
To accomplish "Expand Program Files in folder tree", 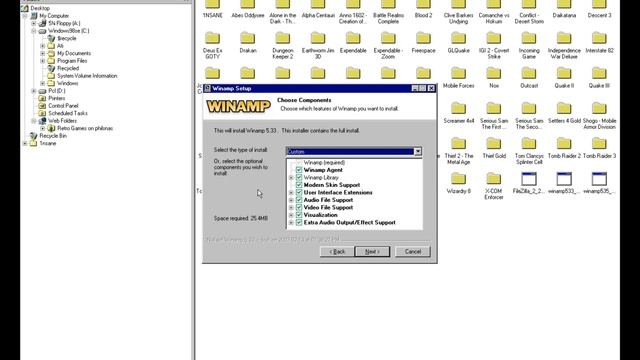I will click(42, 61).
